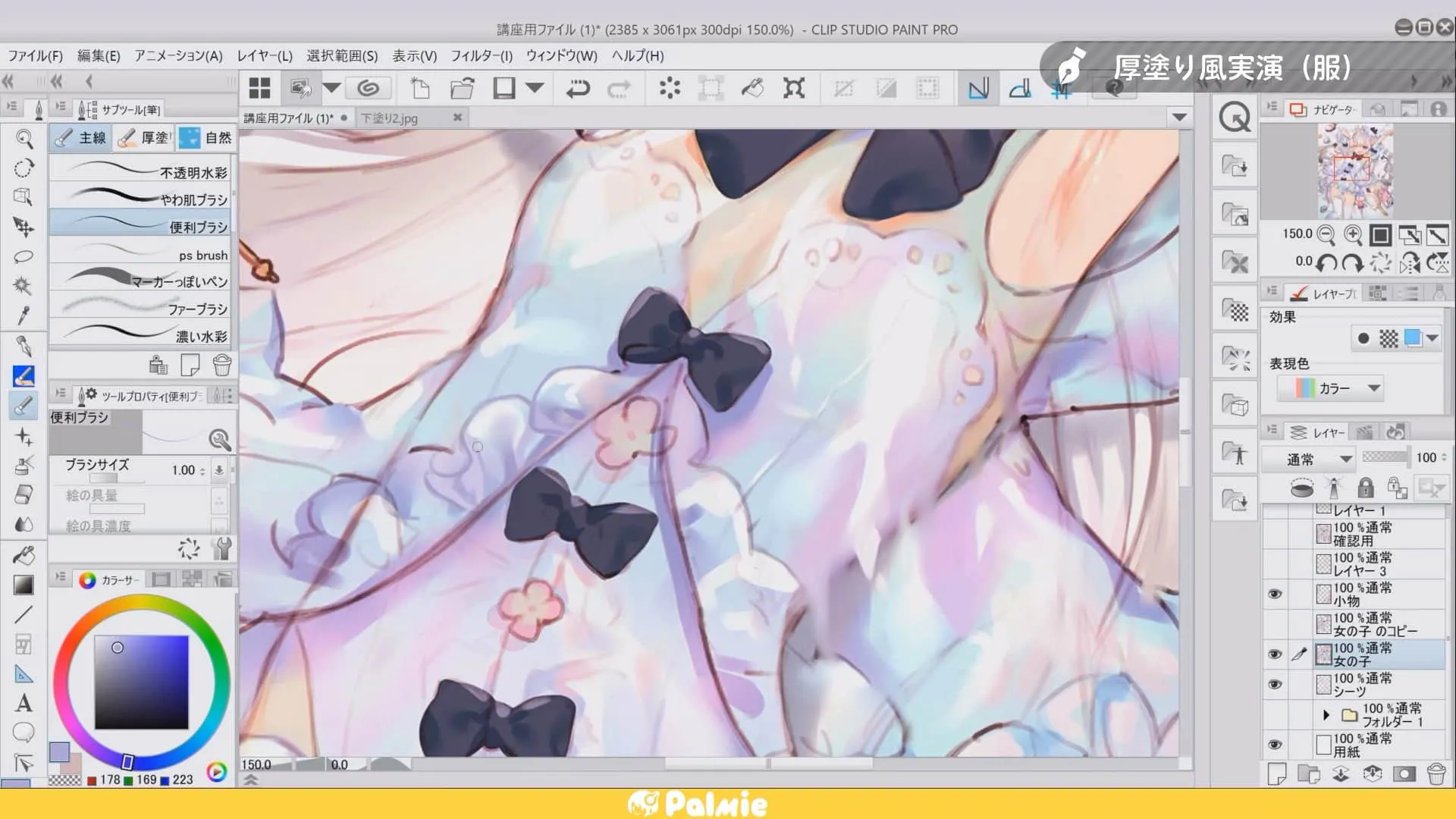
Task: Hide the 用紙 paper layer
Action: coord(1275,745)
